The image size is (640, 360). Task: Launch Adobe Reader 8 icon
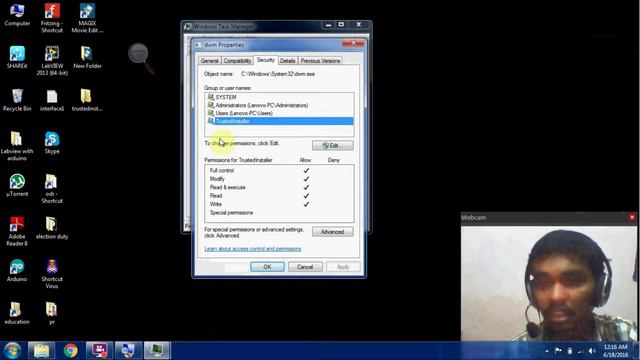pos(17,231)
